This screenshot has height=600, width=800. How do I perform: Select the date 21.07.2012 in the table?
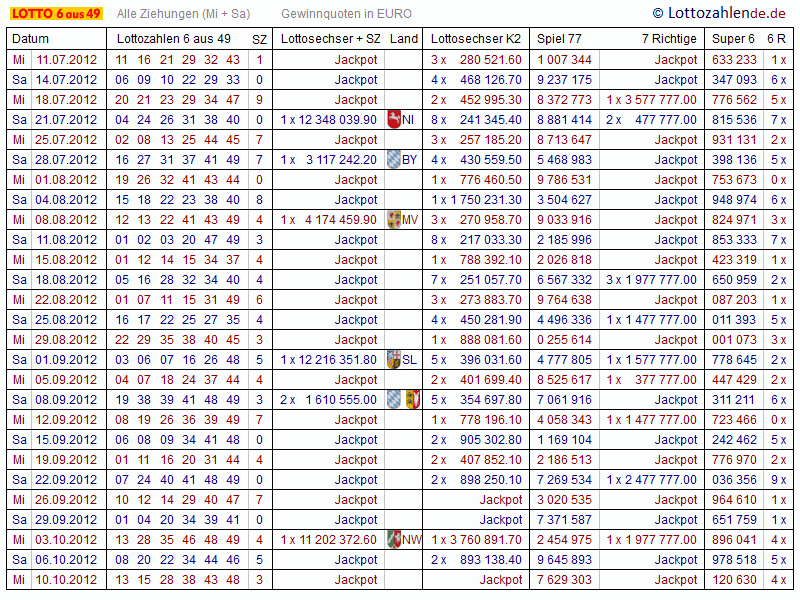(66, 120)
